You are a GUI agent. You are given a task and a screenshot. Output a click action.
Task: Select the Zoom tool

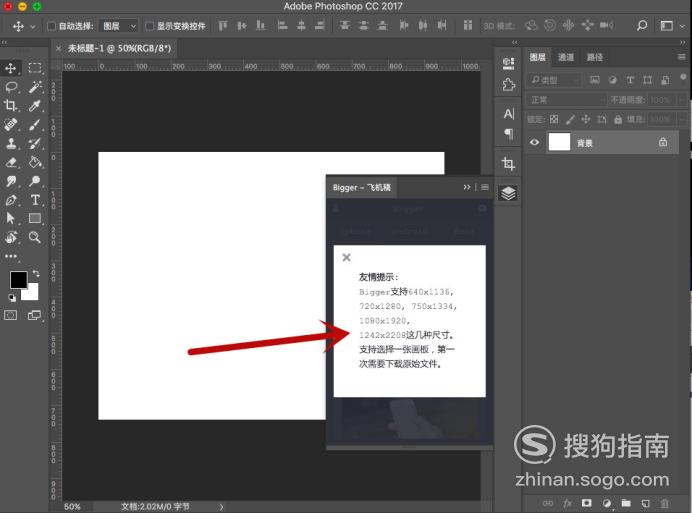tap(35, 238)
